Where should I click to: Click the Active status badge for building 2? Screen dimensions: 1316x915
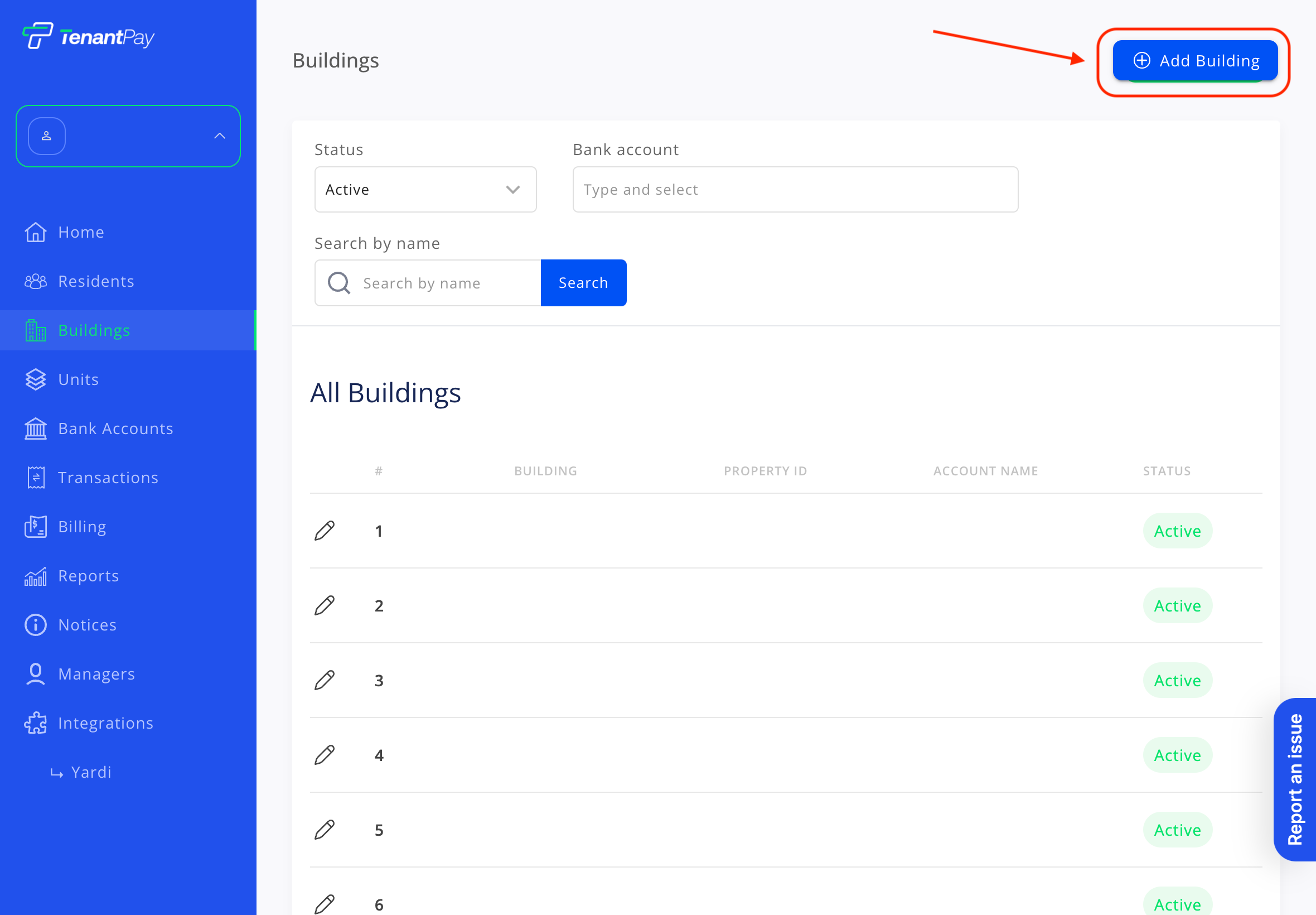tap(1177, 605)
